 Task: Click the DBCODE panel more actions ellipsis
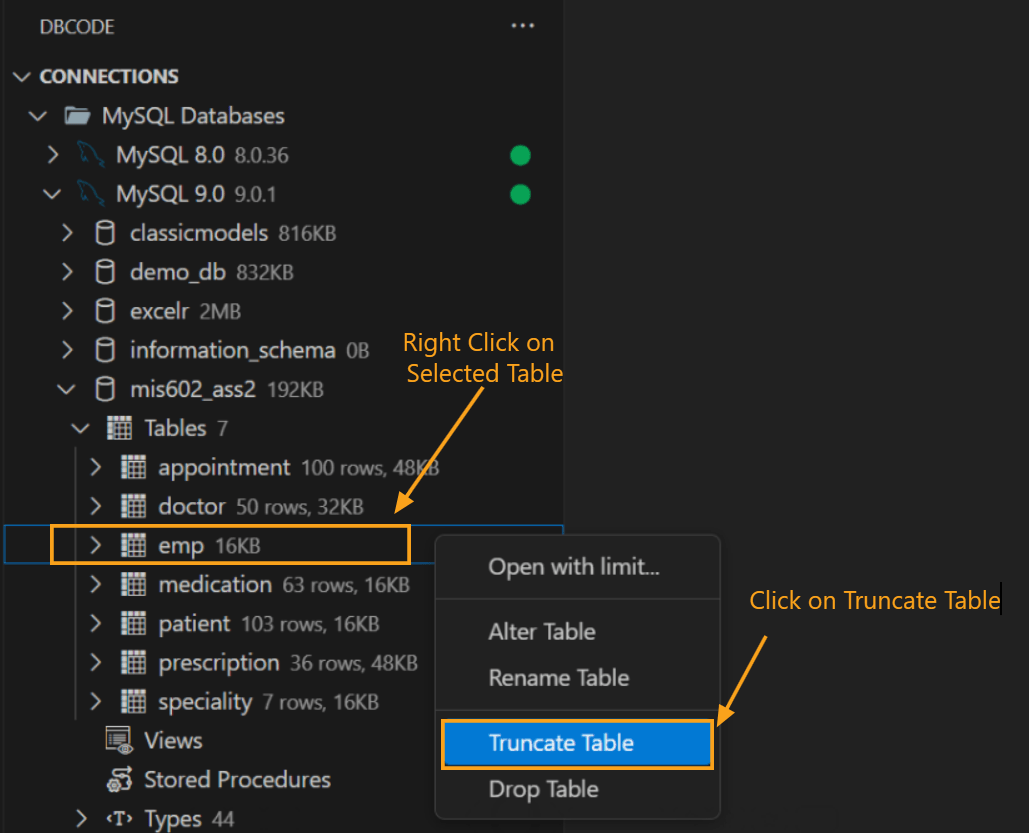click(522, 26)
